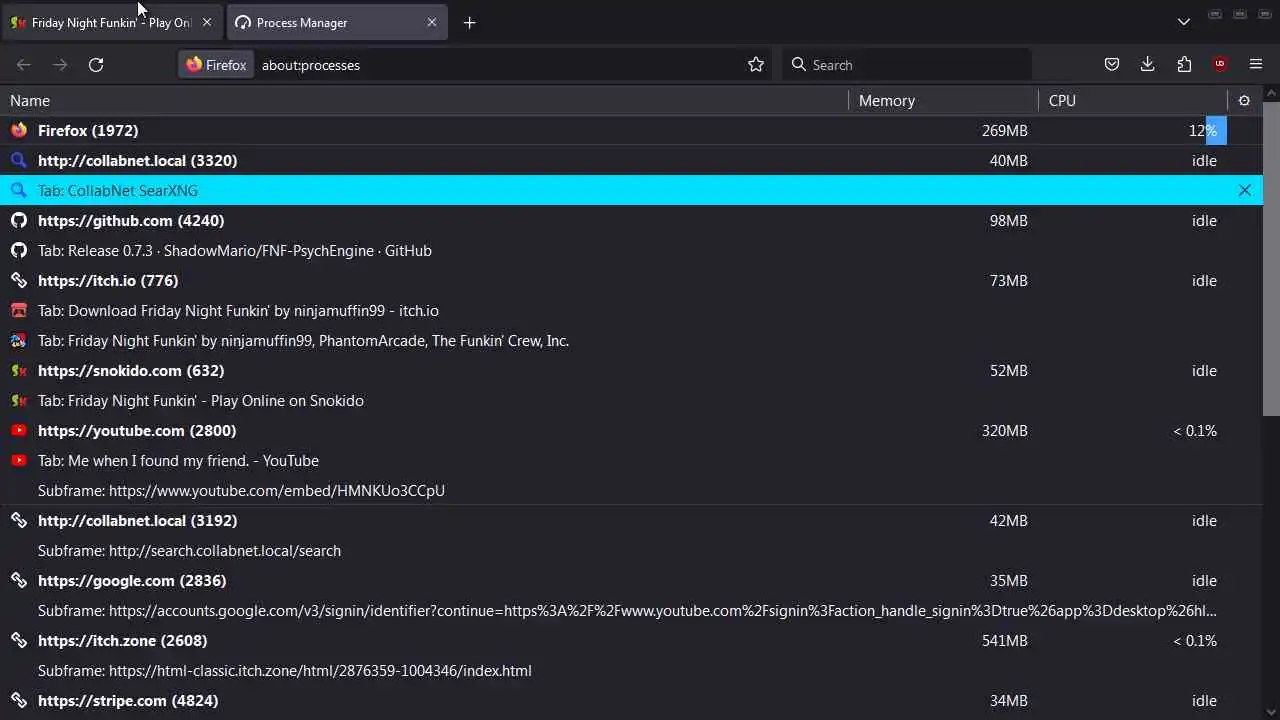The image size is (1280, 720).
Task: Close the Process Manager tab
Action: click(x=432, y=22)
